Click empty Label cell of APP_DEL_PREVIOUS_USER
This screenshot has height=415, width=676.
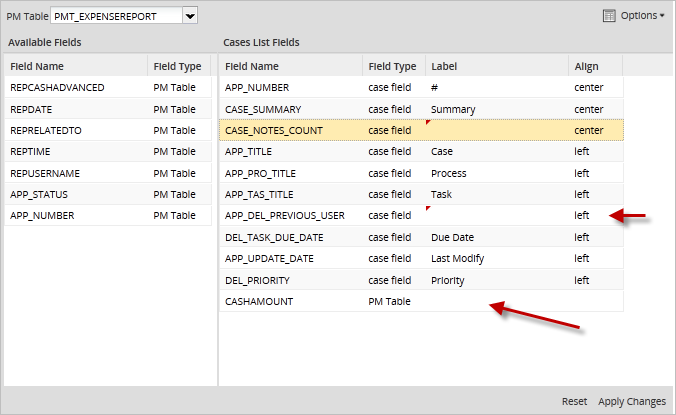495,215
